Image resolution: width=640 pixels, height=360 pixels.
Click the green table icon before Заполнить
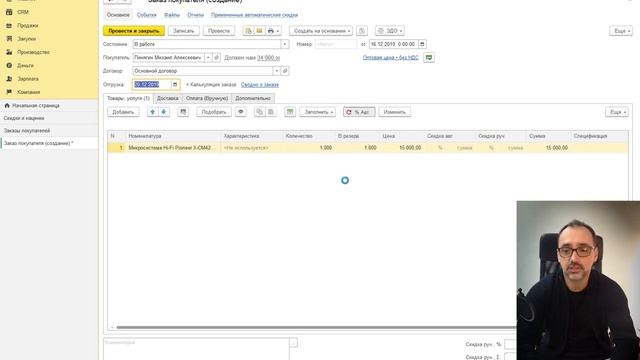click(x=290, y=112)
